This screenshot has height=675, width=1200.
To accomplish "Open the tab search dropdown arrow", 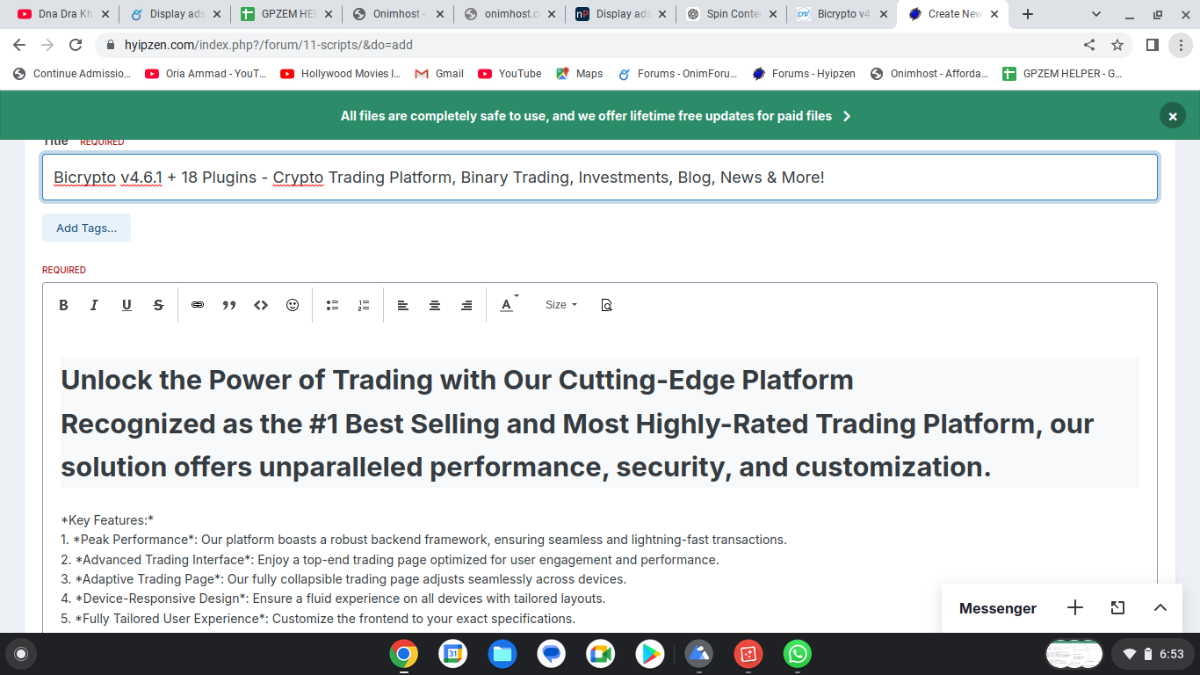I will (1097, 14).
